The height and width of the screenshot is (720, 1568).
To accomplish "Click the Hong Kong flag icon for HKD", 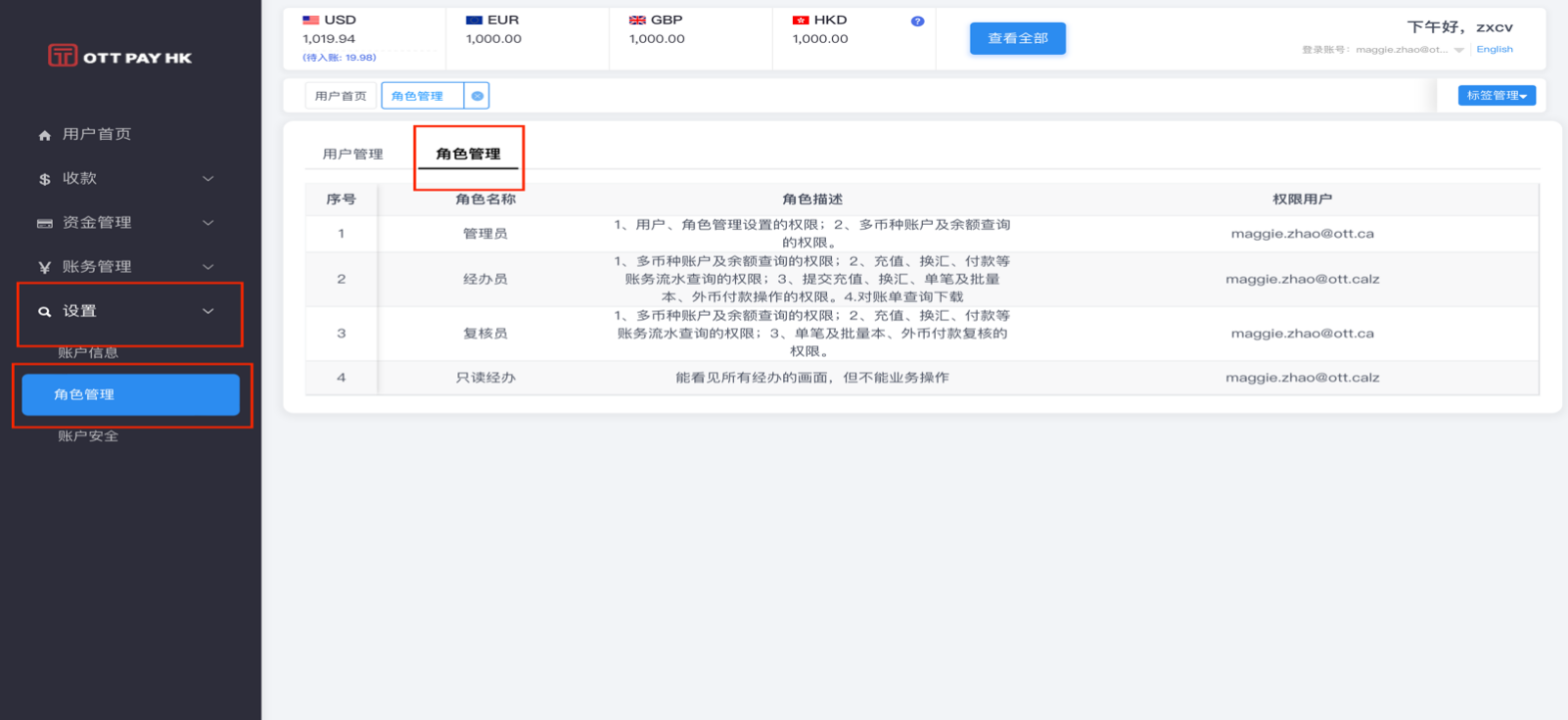I will tap(801, 20).
